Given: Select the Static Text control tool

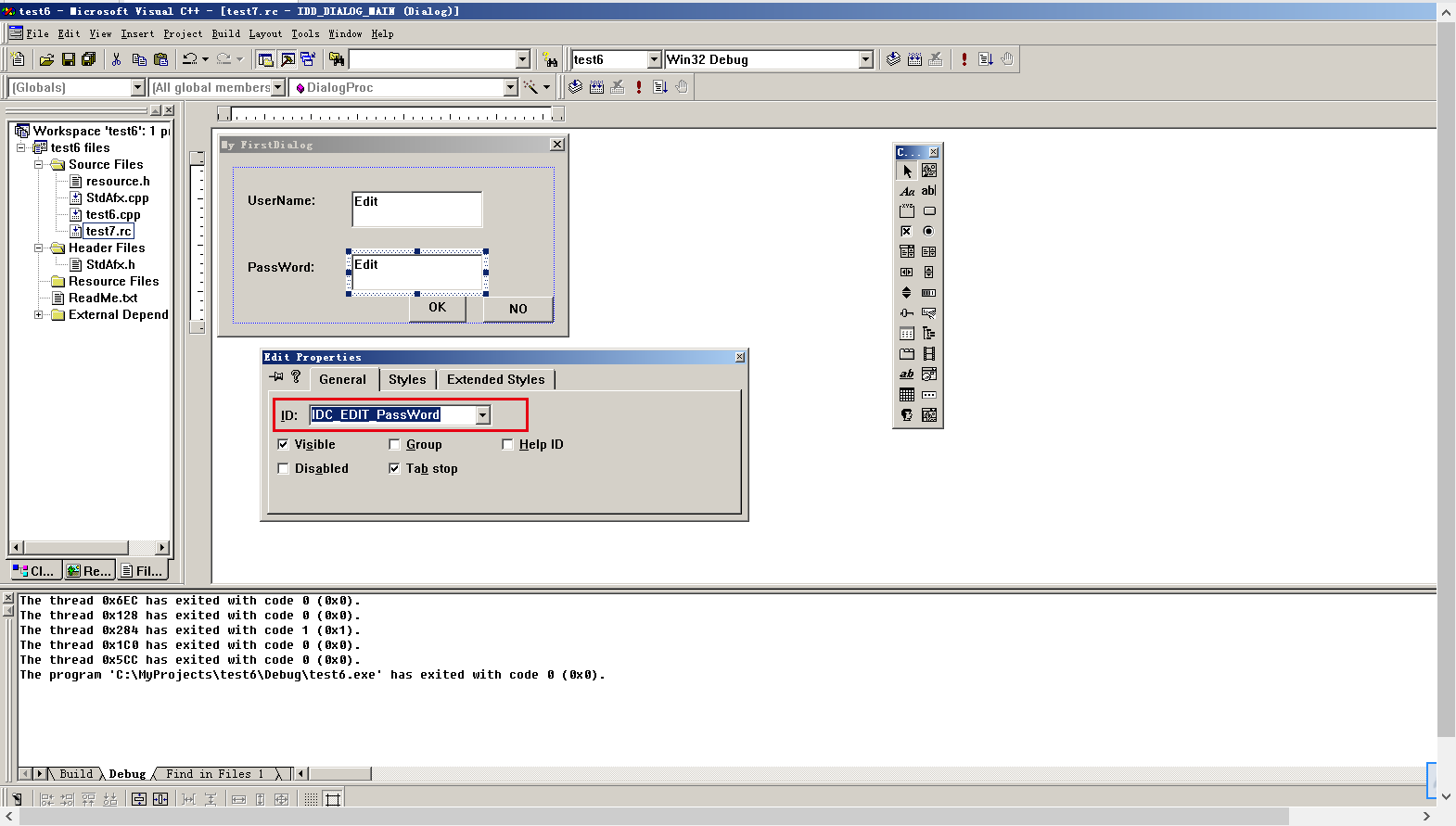Looking at the screenshot, I should point(907,191).
